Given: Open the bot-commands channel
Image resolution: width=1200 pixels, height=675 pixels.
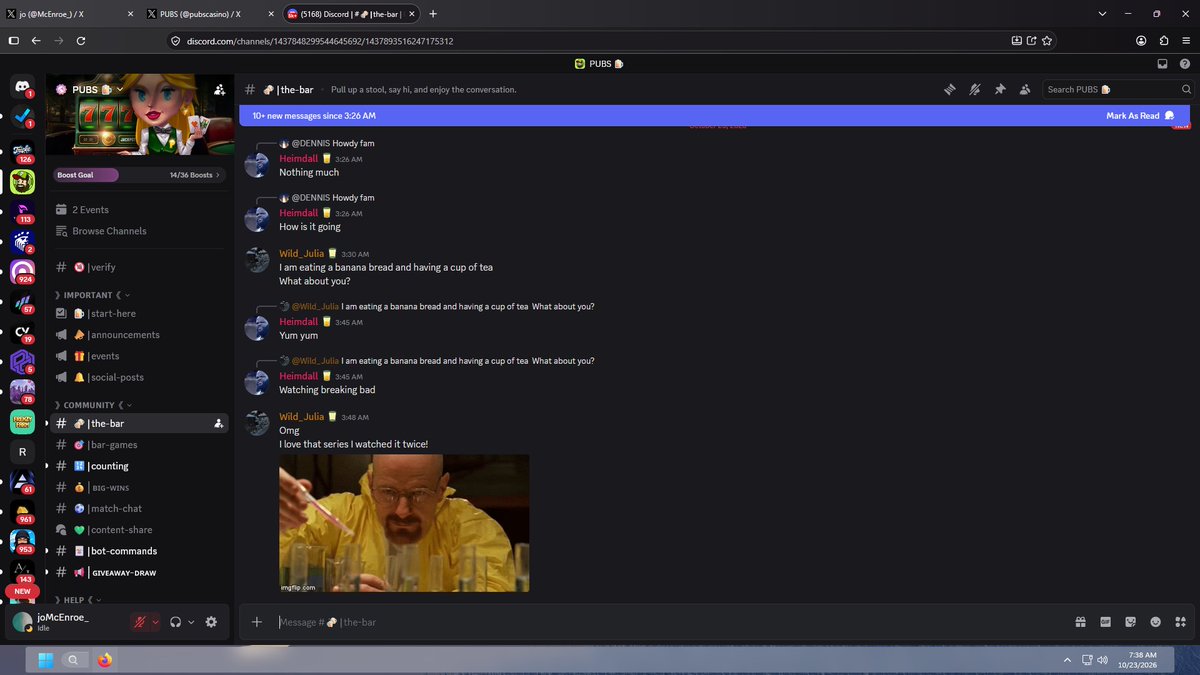Looking at the screenshot, I should coord(139,551).
